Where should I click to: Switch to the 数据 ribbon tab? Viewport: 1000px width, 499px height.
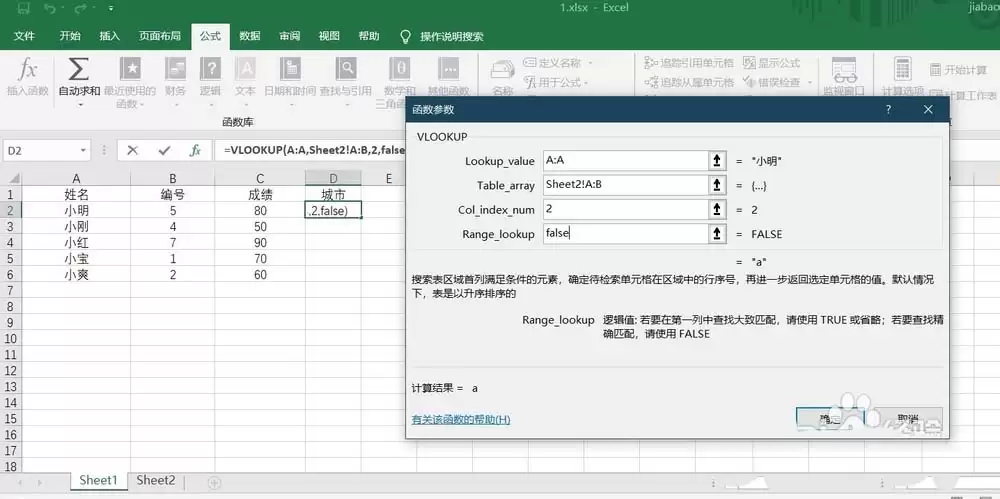pyautogui.click(x=249, y=36)
